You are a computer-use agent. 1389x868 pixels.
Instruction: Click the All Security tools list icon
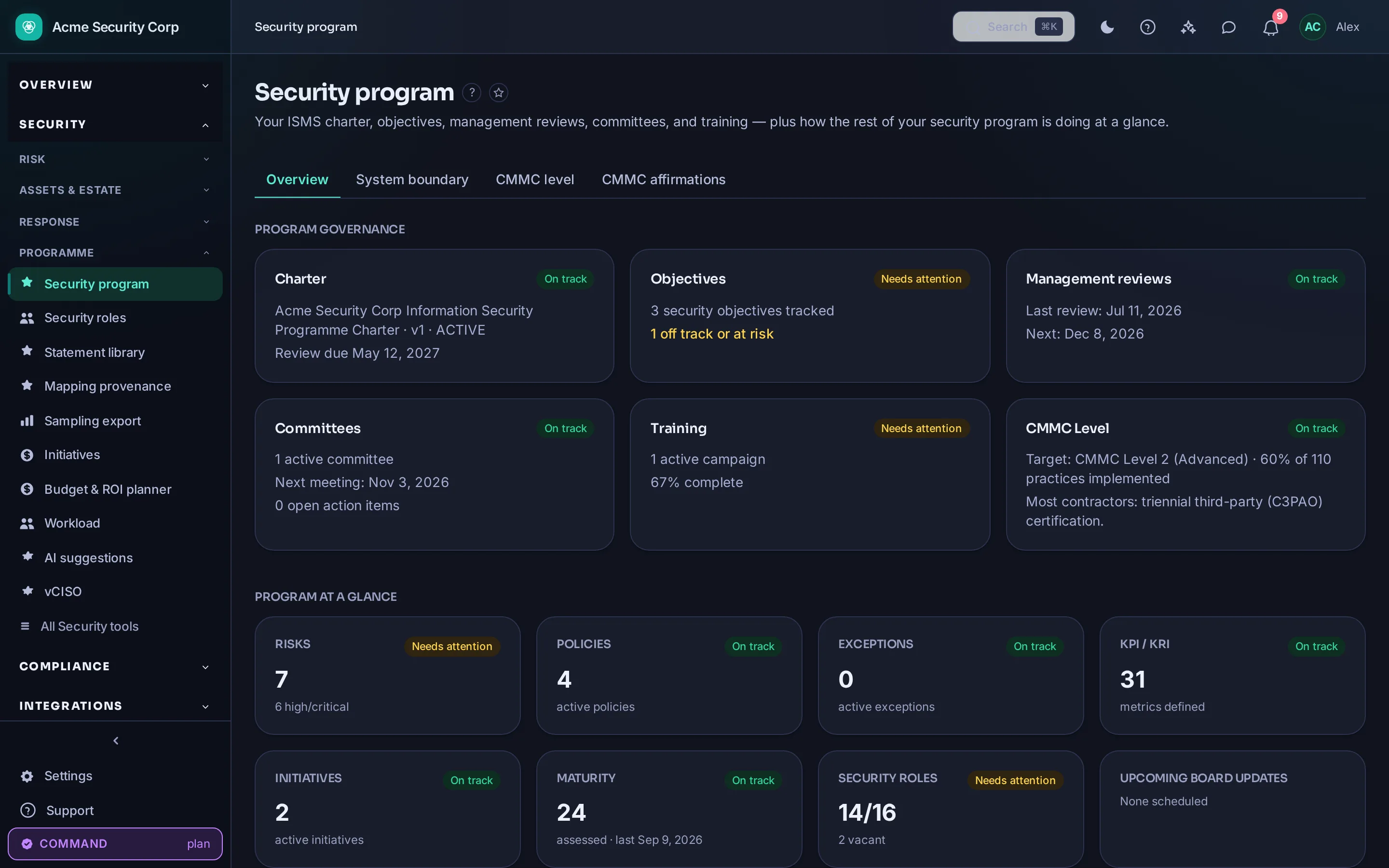(x=25, y=626)
